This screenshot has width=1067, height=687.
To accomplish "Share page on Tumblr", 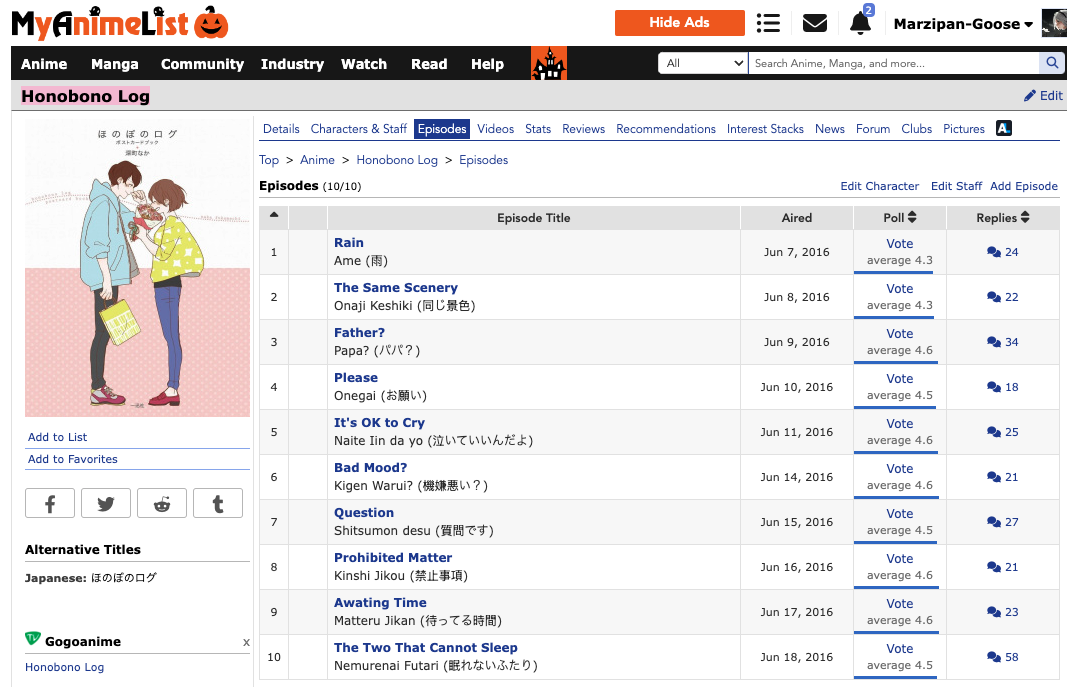I will 218,504.
